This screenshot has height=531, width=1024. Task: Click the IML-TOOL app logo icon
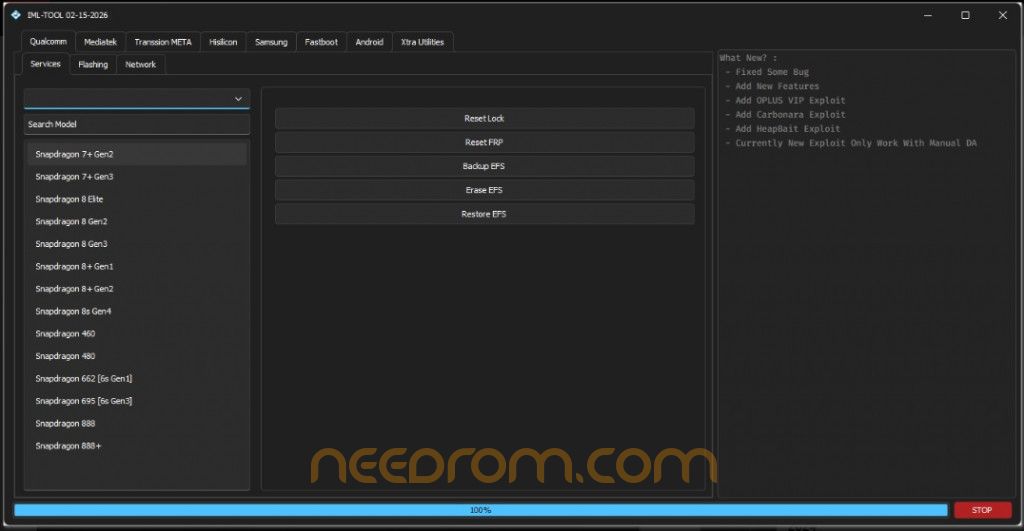[16, 15]
